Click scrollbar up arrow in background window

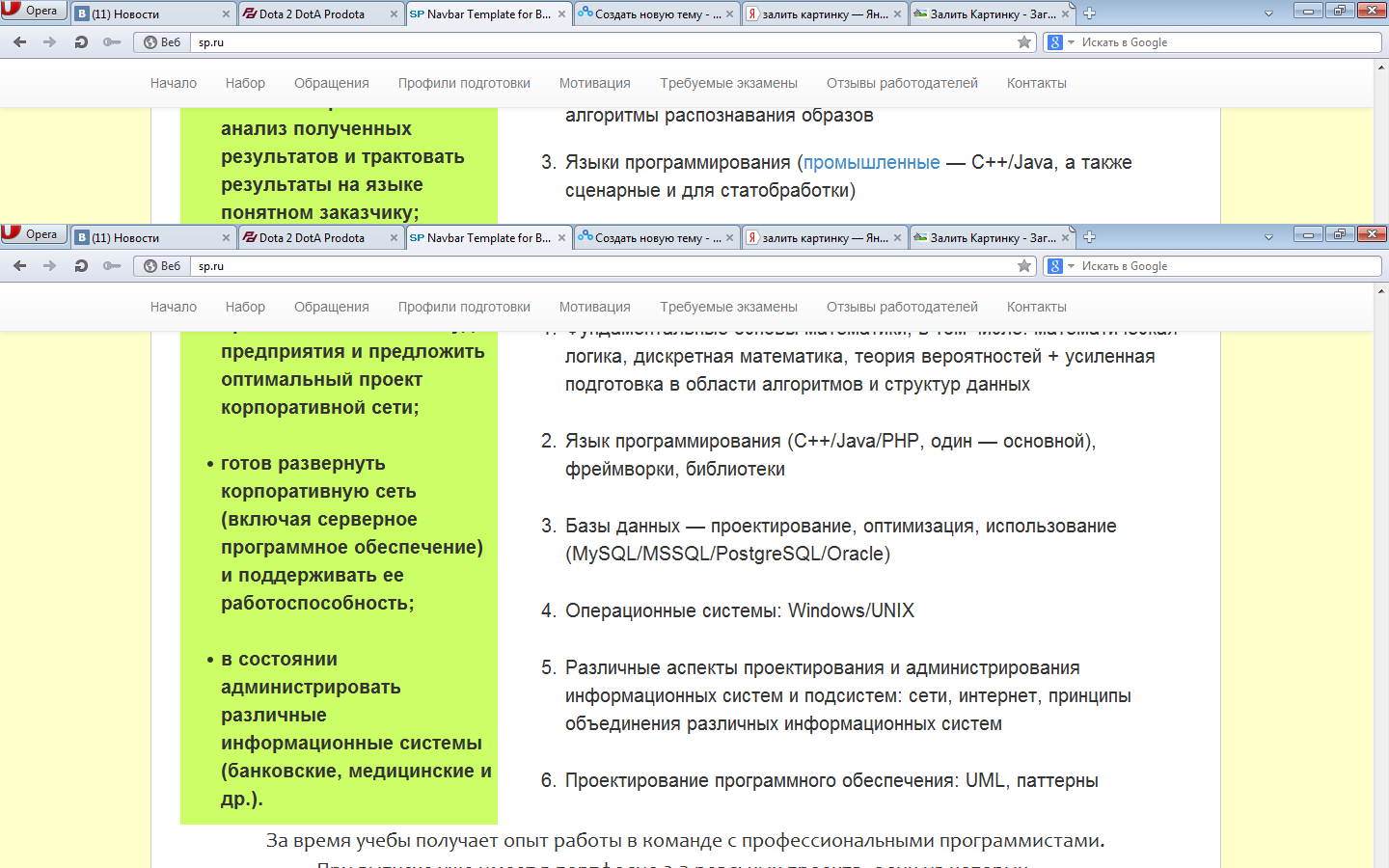[x=1381, y=68]
